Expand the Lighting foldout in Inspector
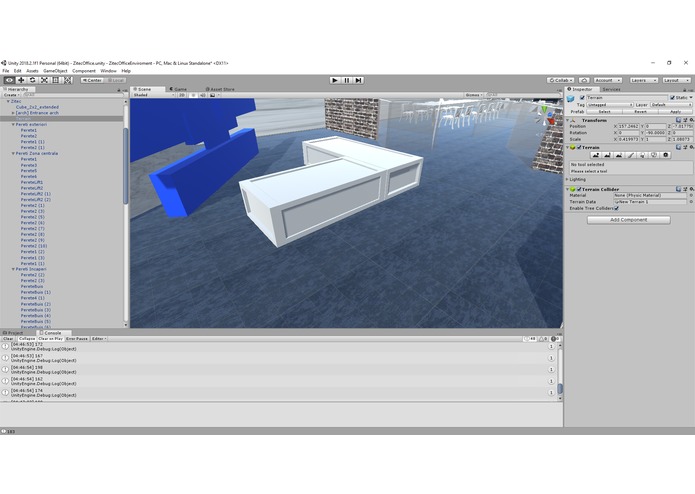 (x=568, y=179)
